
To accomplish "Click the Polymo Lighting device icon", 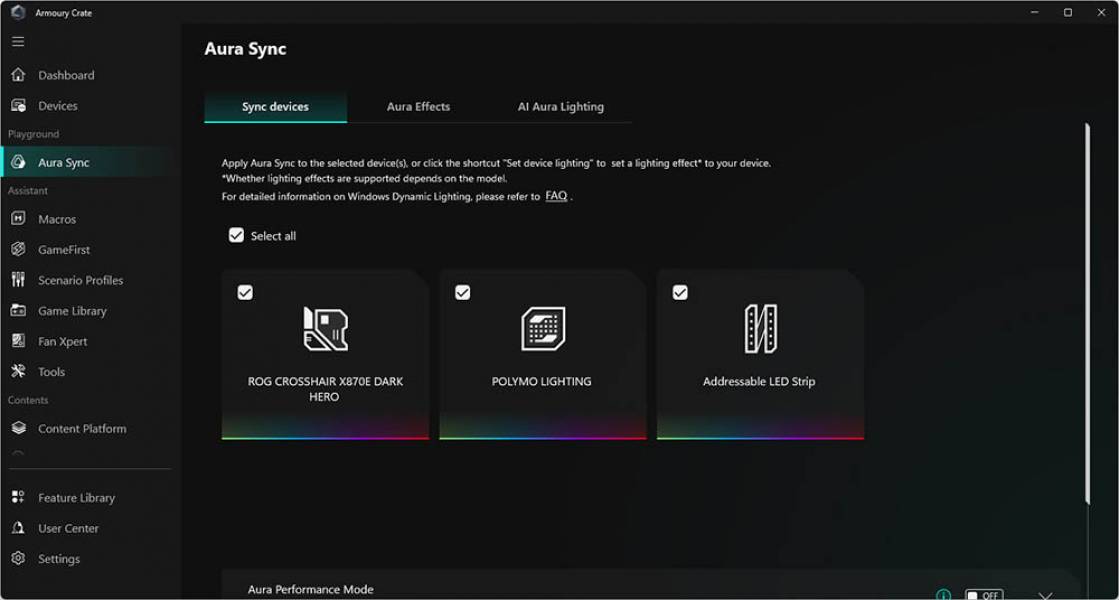I will tap(543, 329).
